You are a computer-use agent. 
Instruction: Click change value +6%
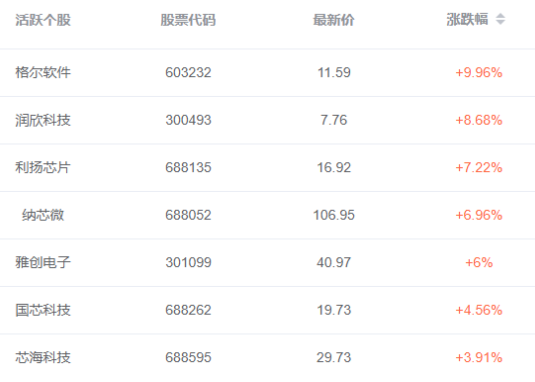(479, 262)
